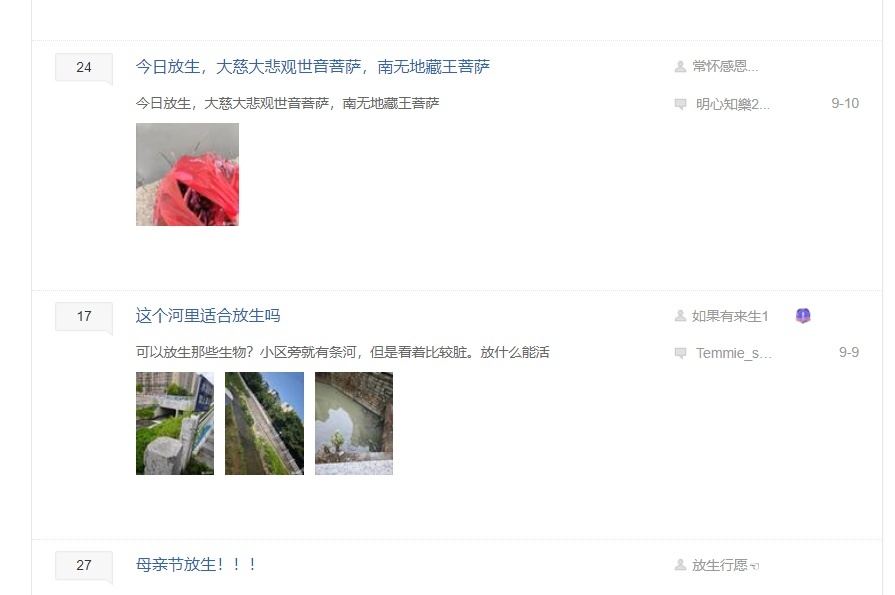Click the reply count box showing 17
This screenshot has width=895, height=595.
point(84,316)
